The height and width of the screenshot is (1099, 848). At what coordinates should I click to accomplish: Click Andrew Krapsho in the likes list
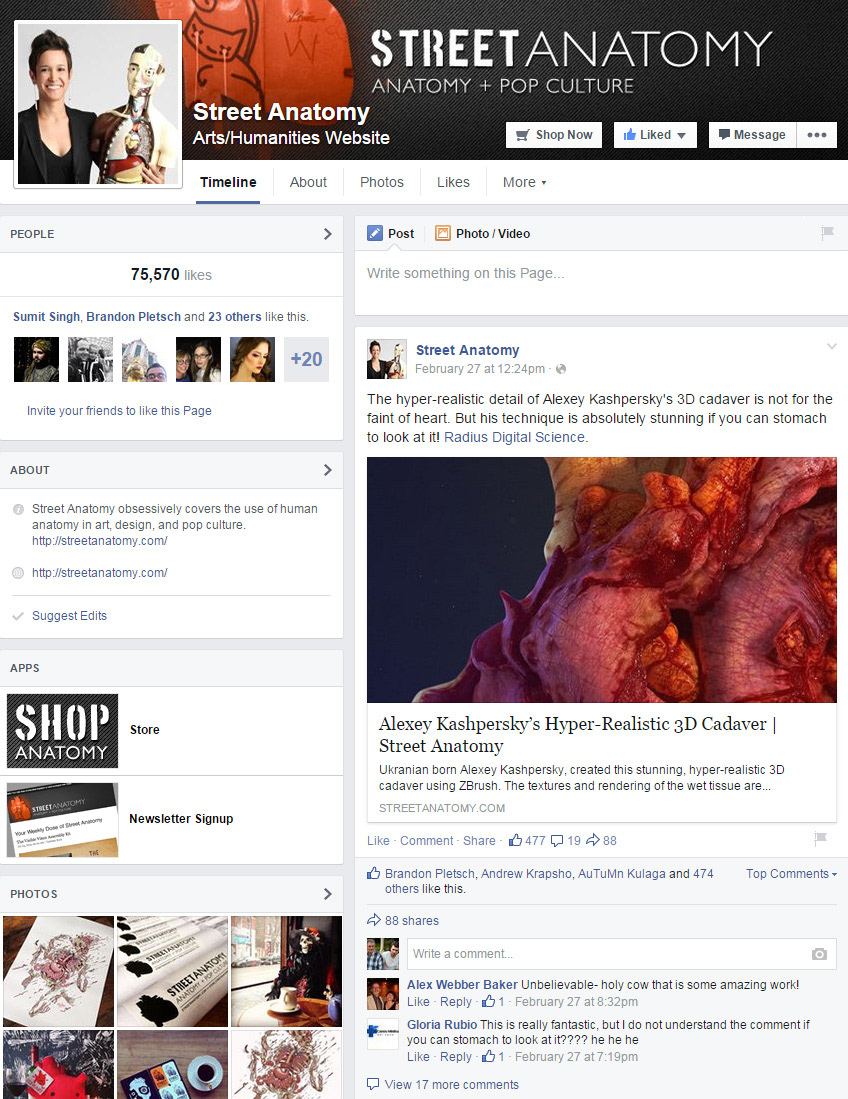[x=527, y=874]
